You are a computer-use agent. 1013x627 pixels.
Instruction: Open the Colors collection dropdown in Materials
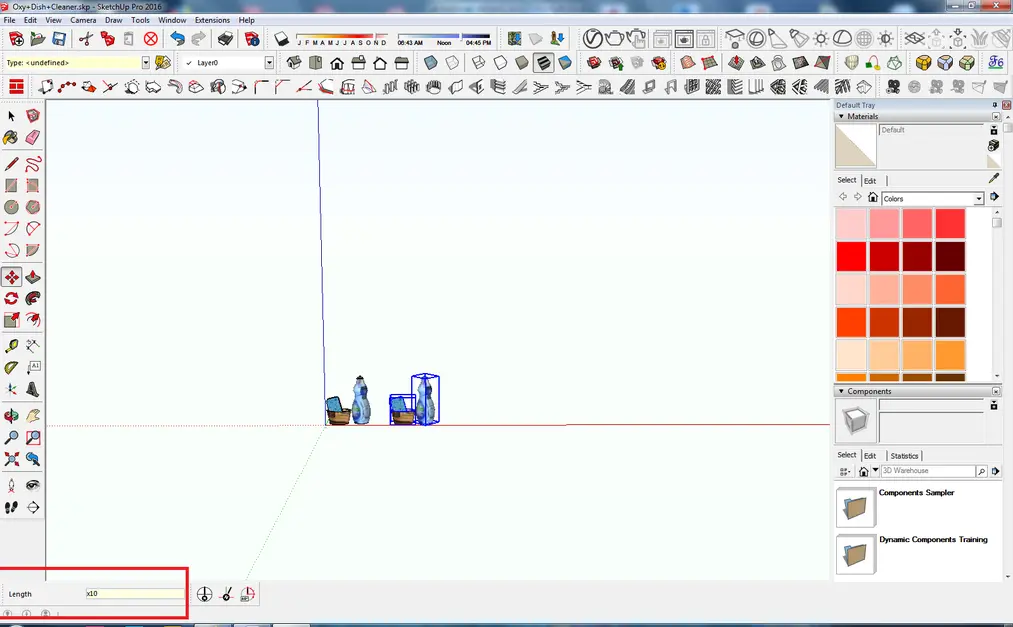click(x=979, y=197)
